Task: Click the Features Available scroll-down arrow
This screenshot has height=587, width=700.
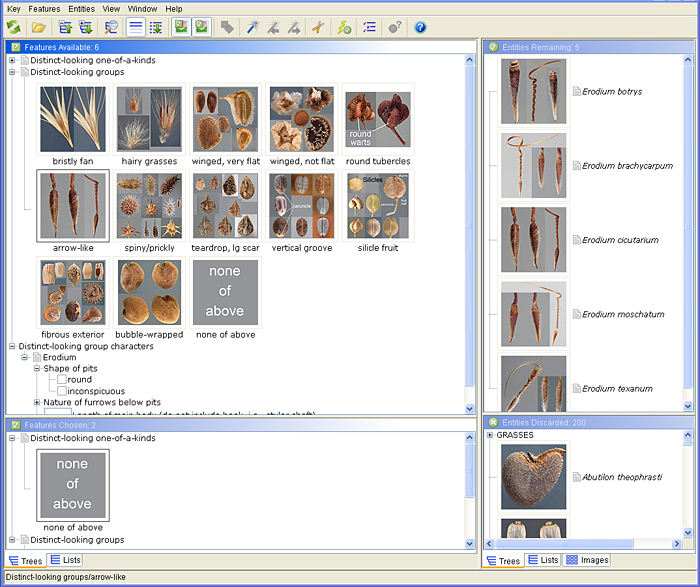Action: pyautogui.click(x=469, y=408)
